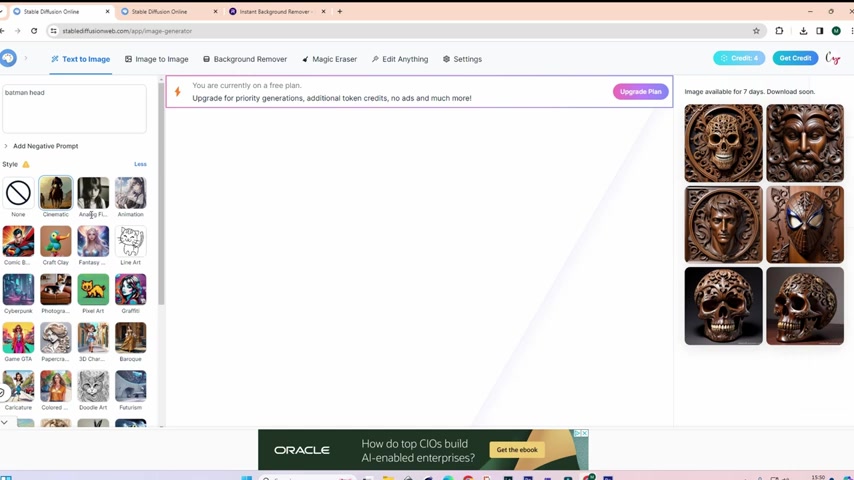
Task: Choose the Analog Film style
Action: pyautogui.click(x=93, y=193)
